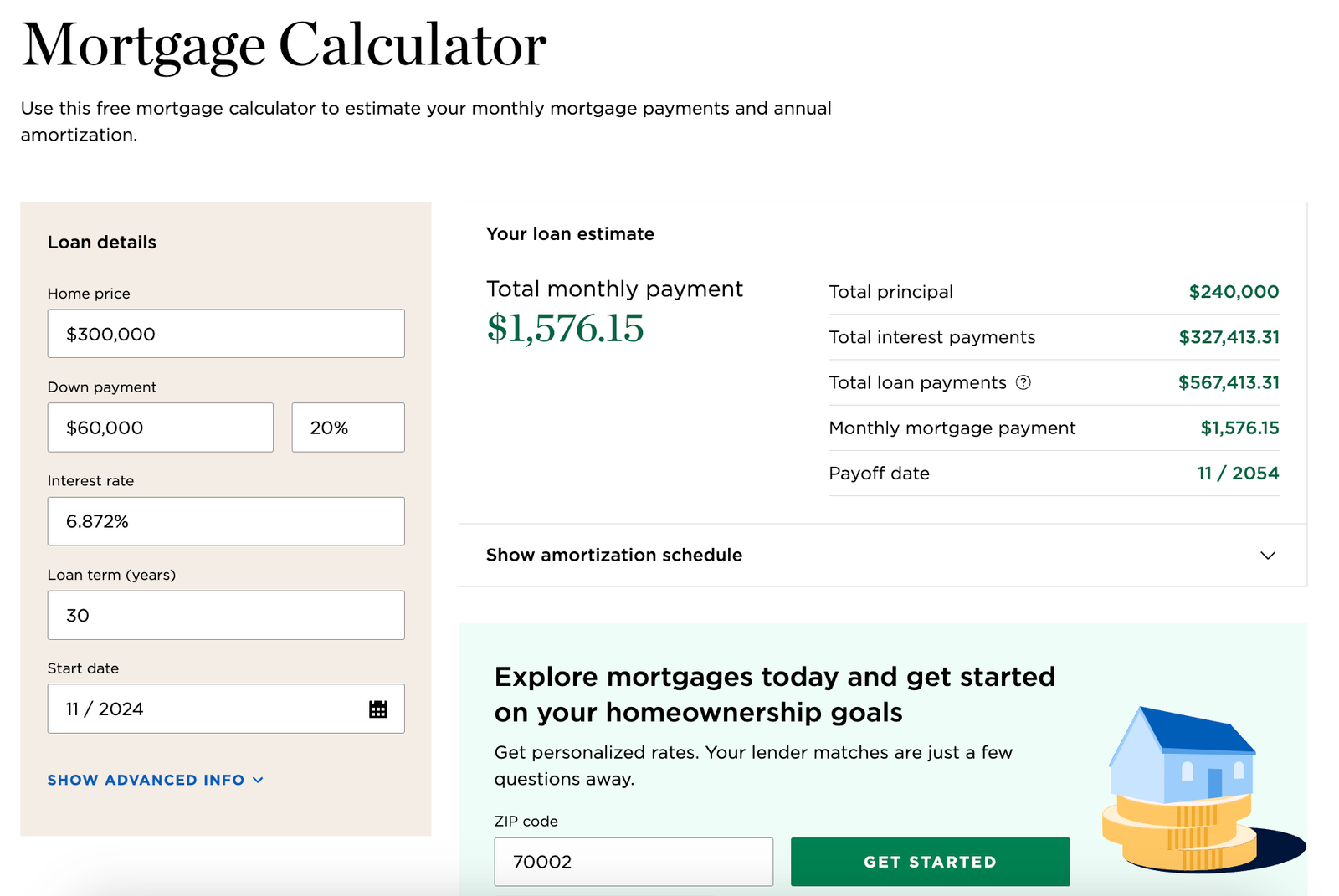The height and width of the screenshot is (896, 1339).
Task: Select the down payment percentage field showing 20%
Action: tap(347, 427)
